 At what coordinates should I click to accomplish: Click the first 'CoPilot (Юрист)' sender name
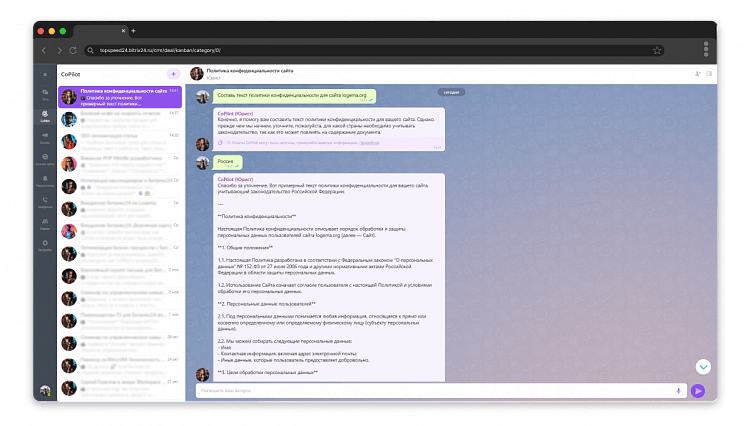tap(235, 114)
